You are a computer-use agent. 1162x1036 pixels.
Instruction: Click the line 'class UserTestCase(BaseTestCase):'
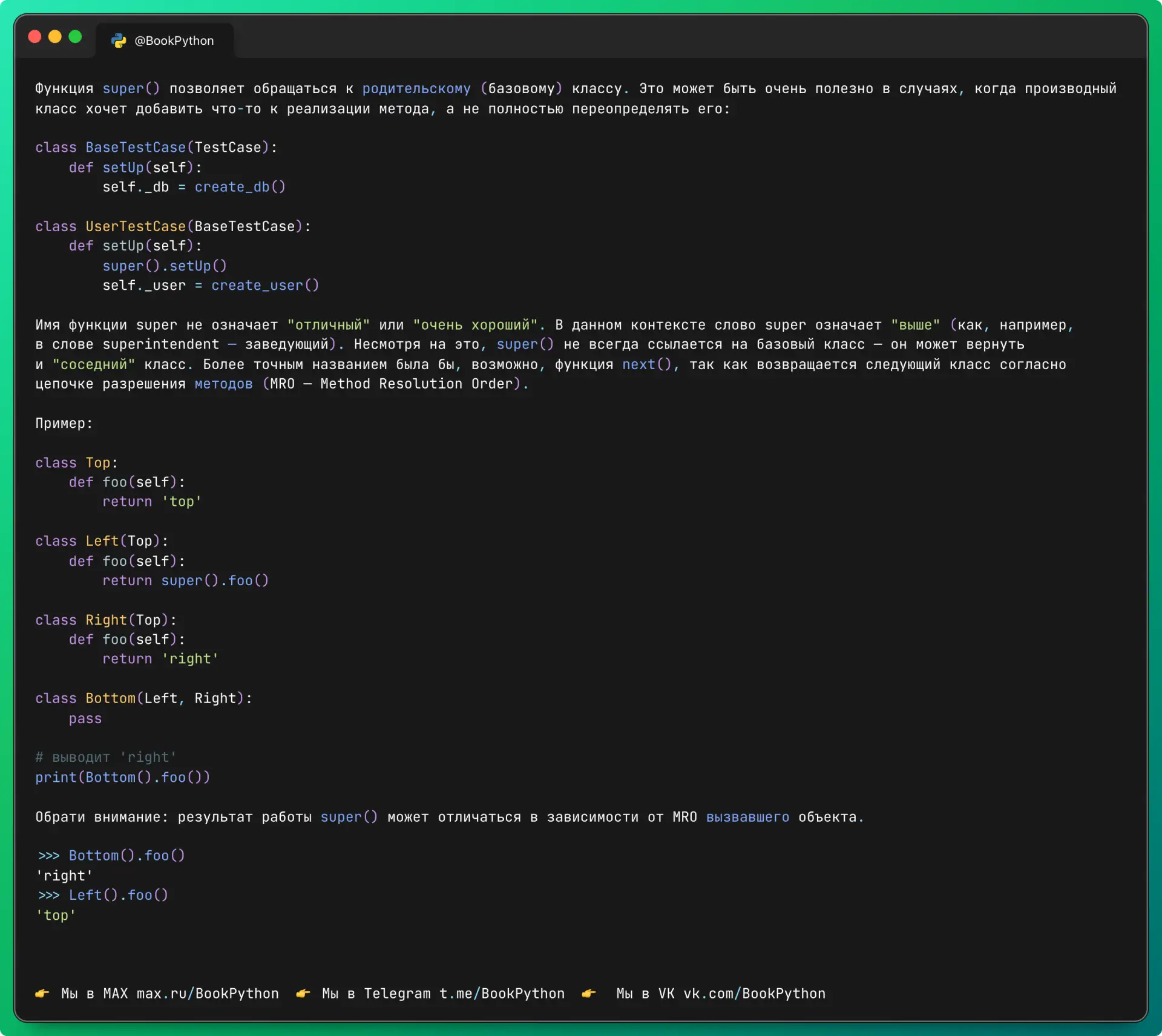pos(173,226)
